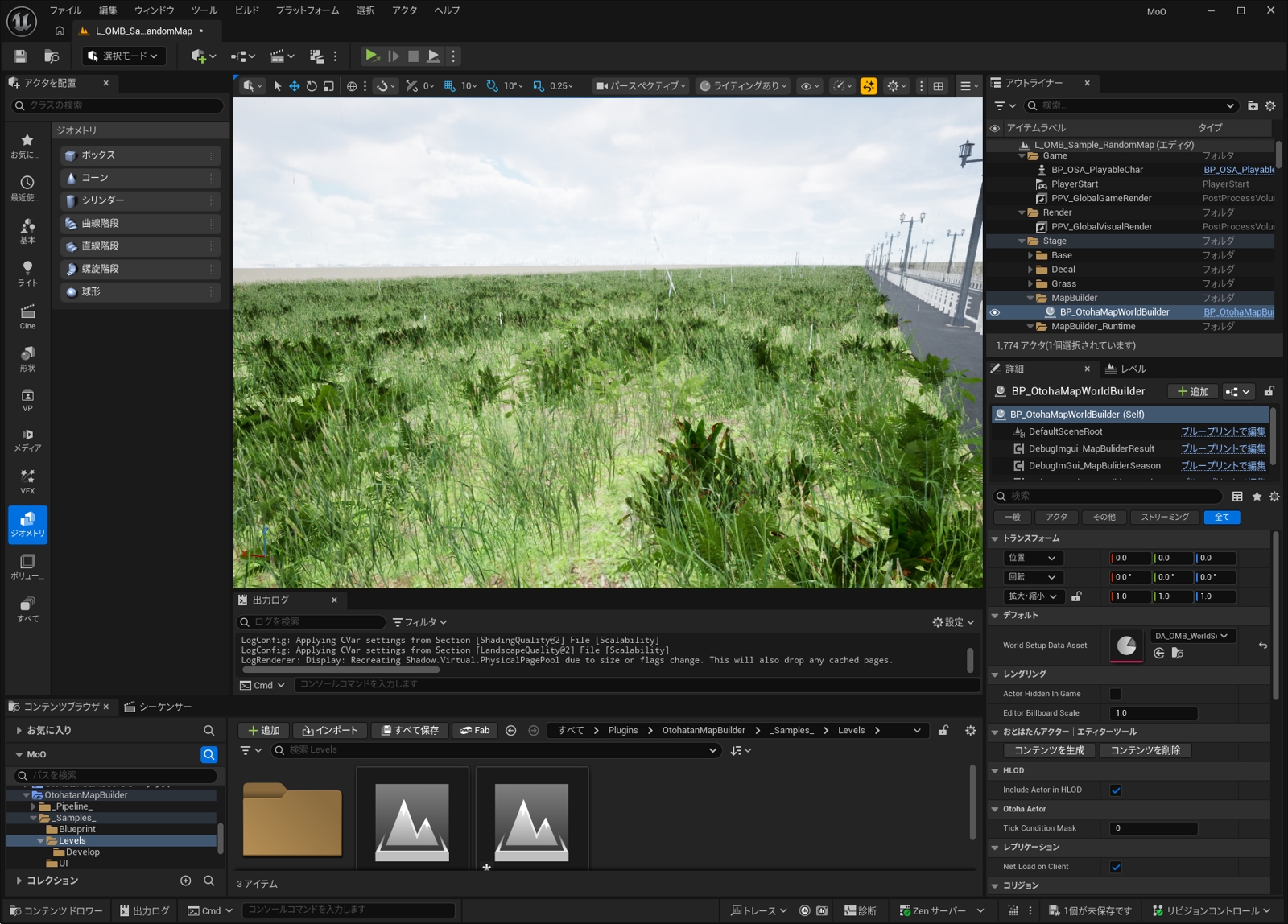This screenshot has width=1288, height=924.
Task: Browse to World Setup Data Asset in content browser
Action: [x=1178, y=653]
